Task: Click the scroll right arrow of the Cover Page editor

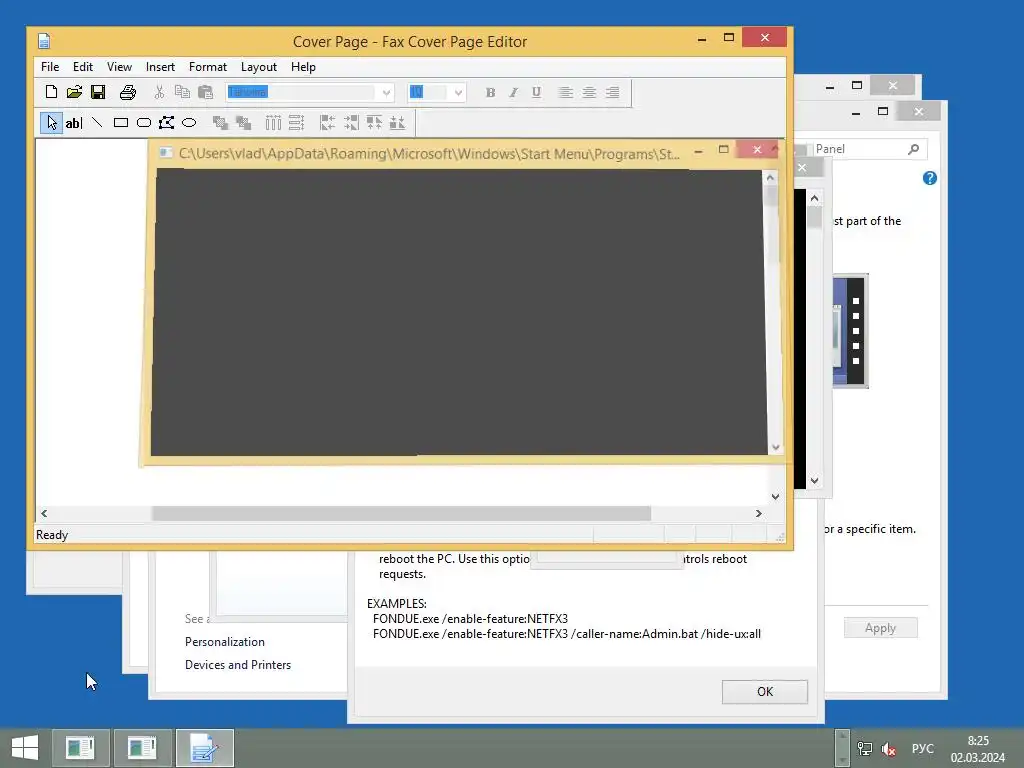Action: (x=758, y=513)
